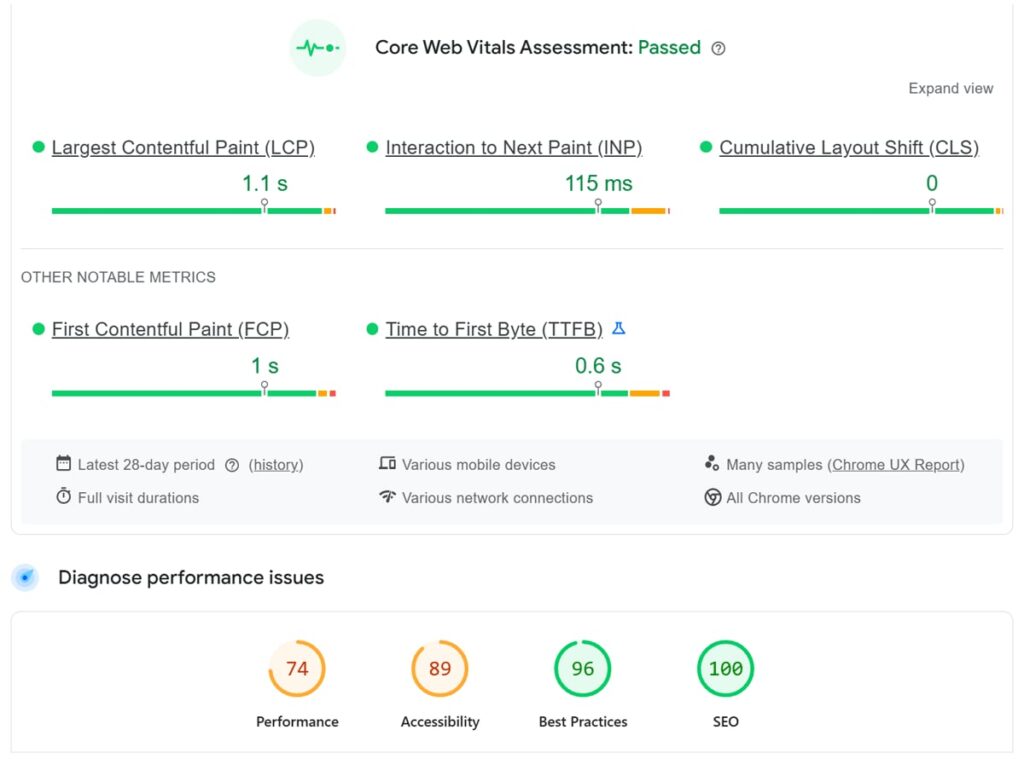Screen dimensions: 1024x759
Task: Select the SEO score gauge 100
Action: (x=726, y=668)
